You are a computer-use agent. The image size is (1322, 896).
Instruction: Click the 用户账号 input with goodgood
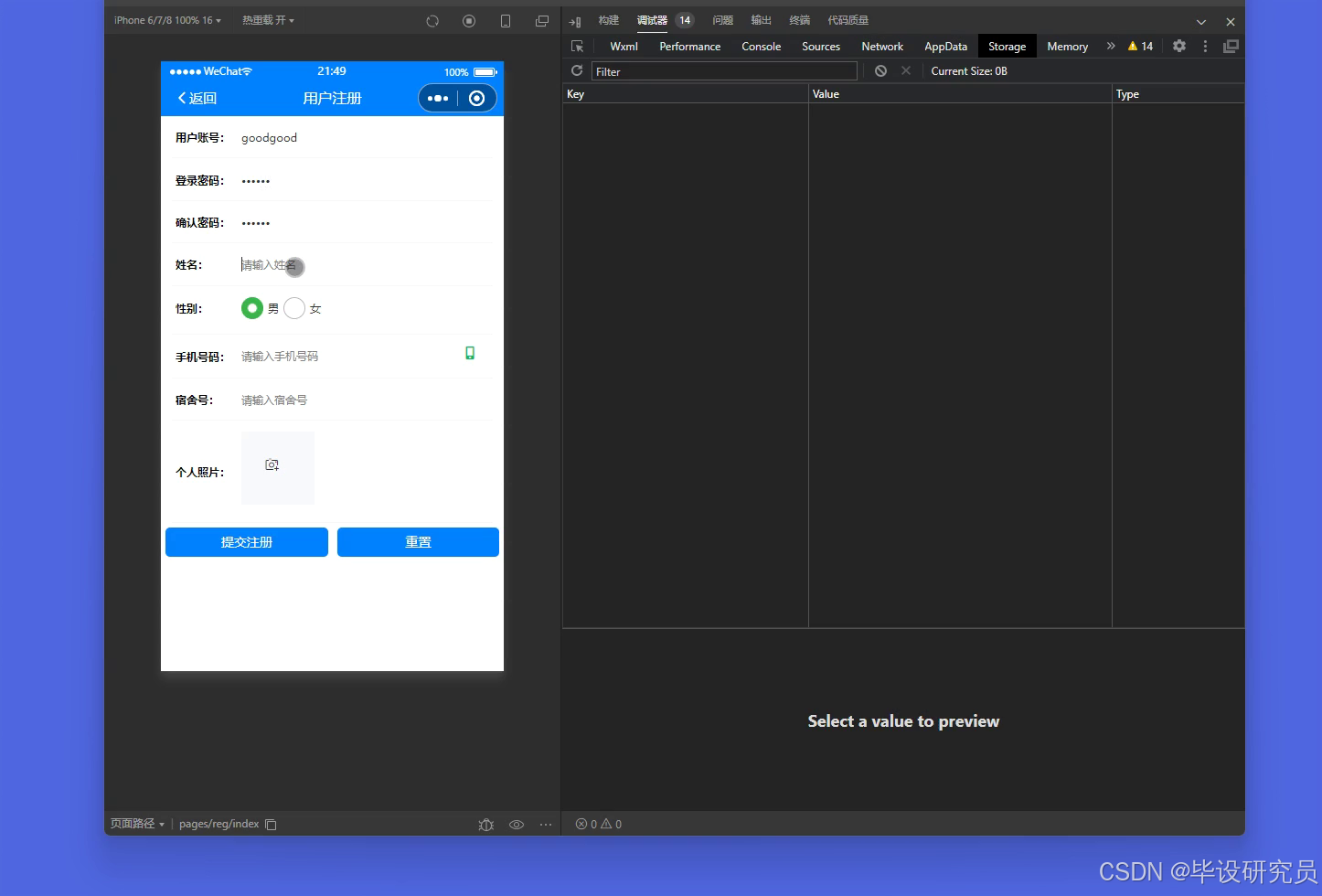(366, 138)
